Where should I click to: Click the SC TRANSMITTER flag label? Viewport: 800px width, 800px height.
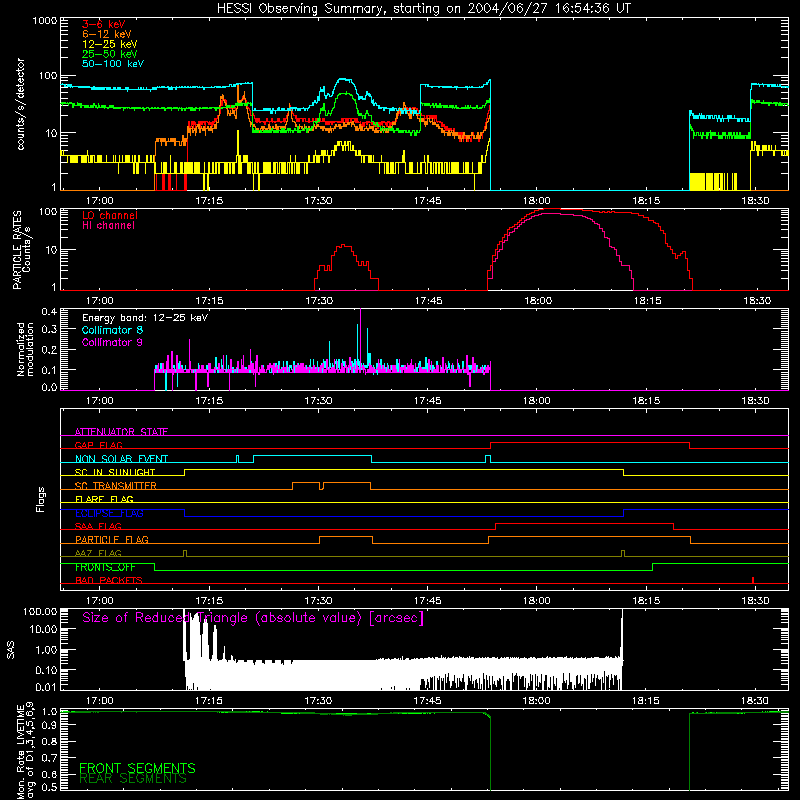pos(115,486)
